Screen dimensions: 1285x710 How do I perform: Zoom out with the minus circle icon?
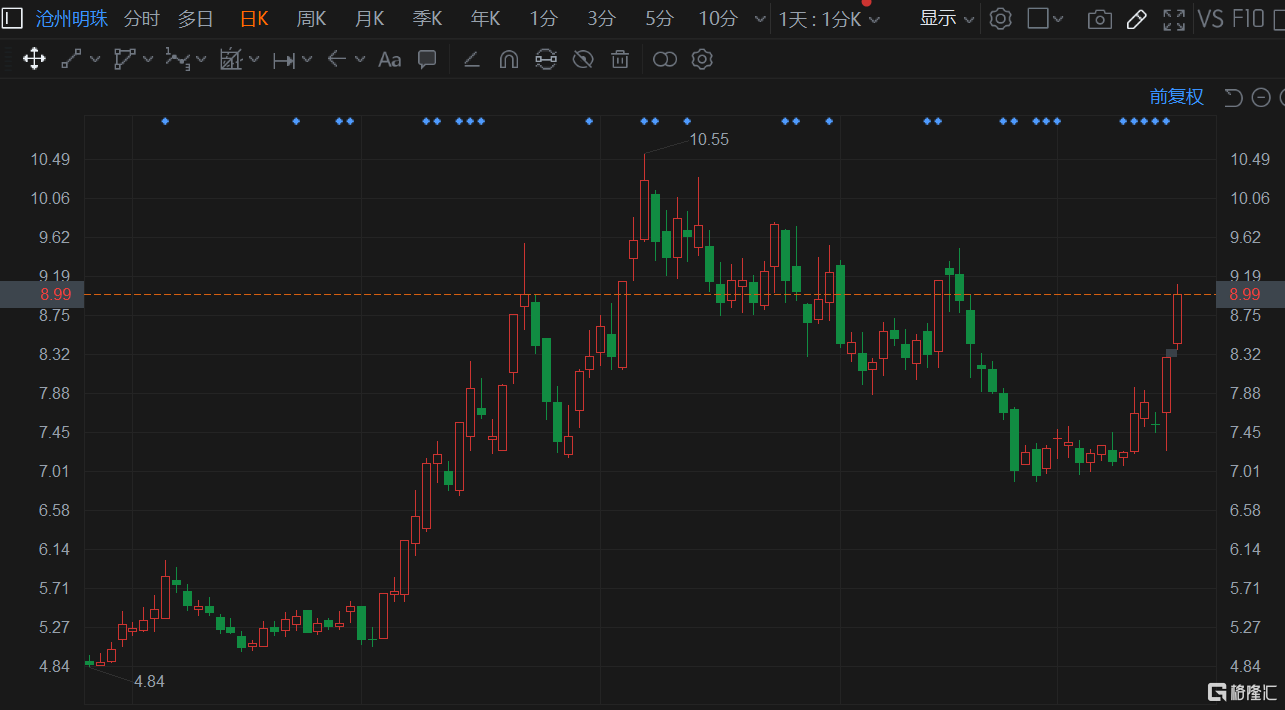pyautogui.click(x=1261, y=97)
